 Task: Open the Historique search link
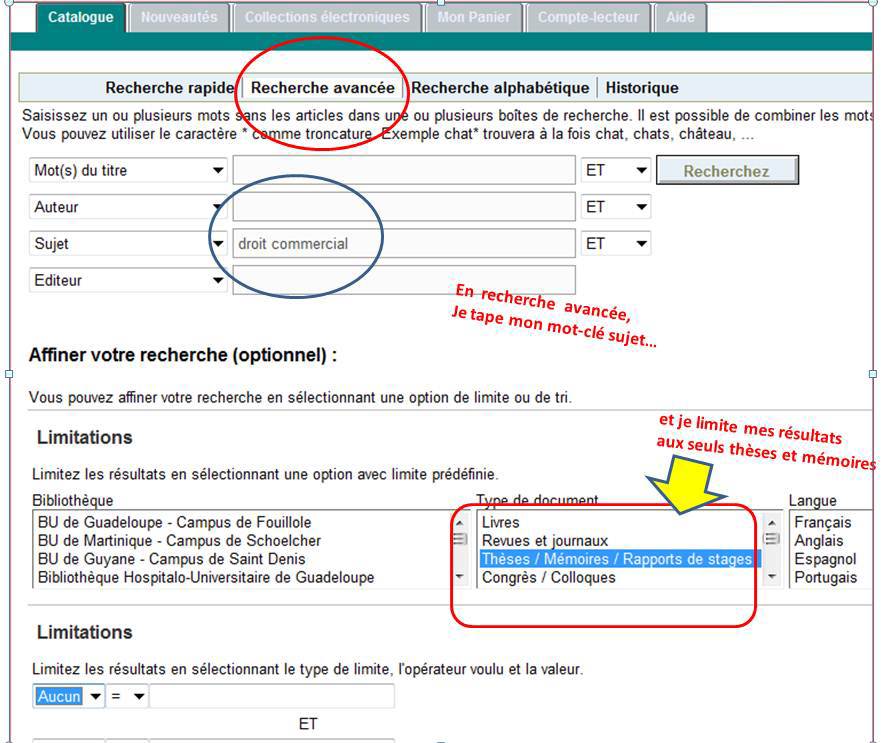[642, 88]
